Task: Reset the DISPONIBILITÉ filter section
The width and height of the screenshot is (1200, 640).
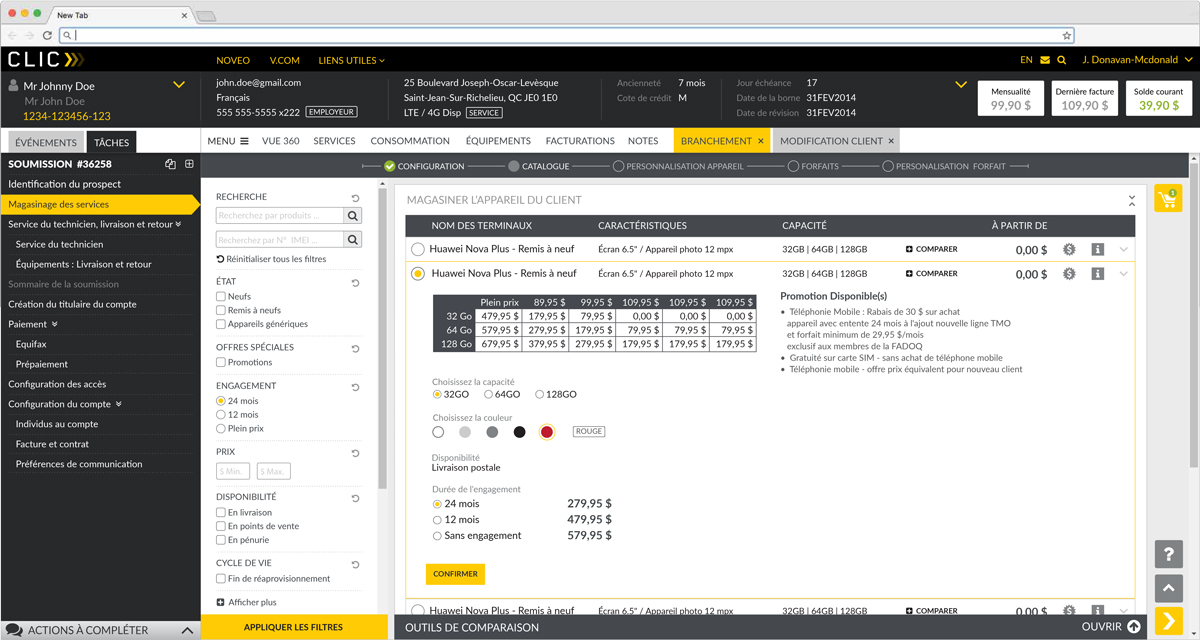Action: coord(355,498)
